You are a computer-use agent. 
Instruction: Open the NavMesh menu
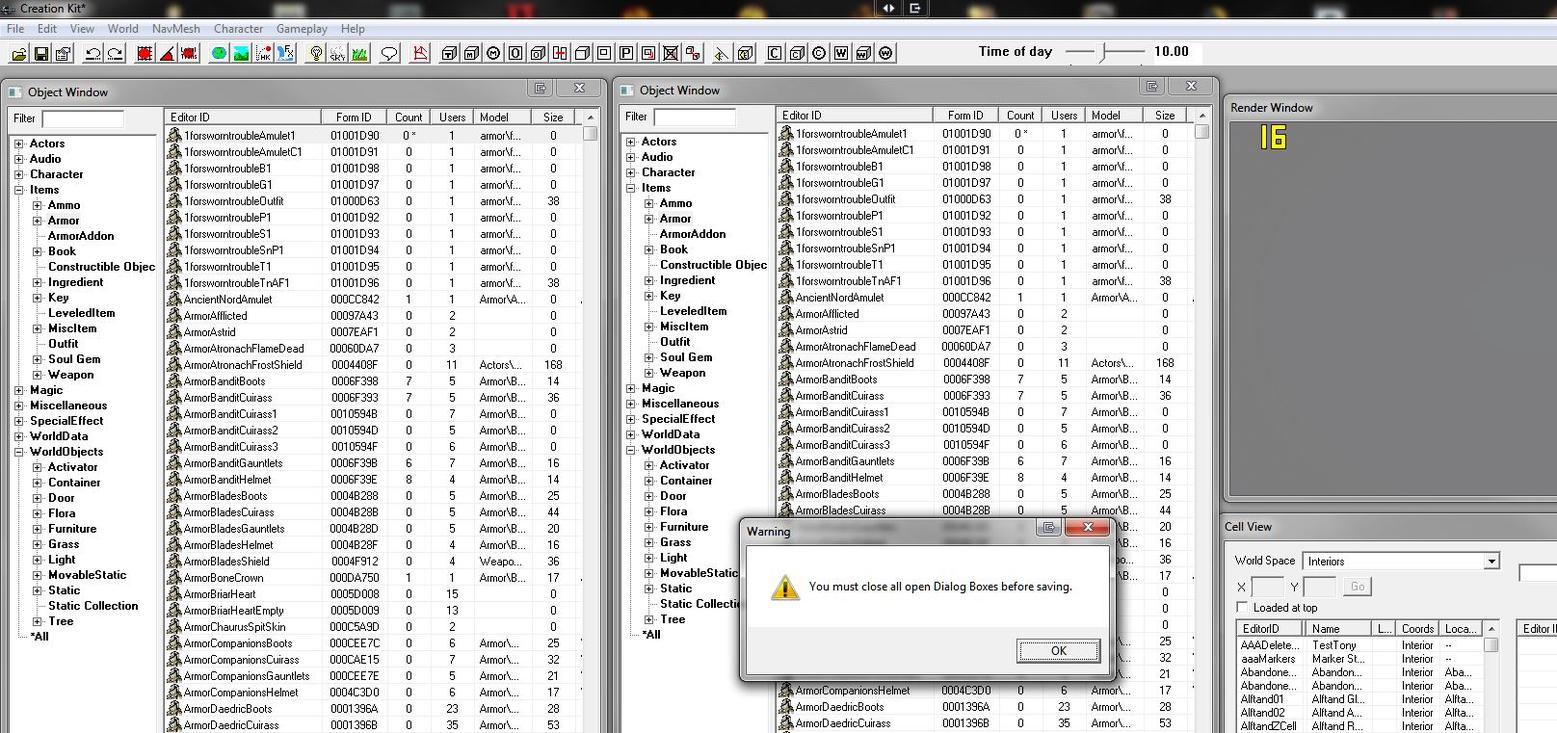[176, 29]
